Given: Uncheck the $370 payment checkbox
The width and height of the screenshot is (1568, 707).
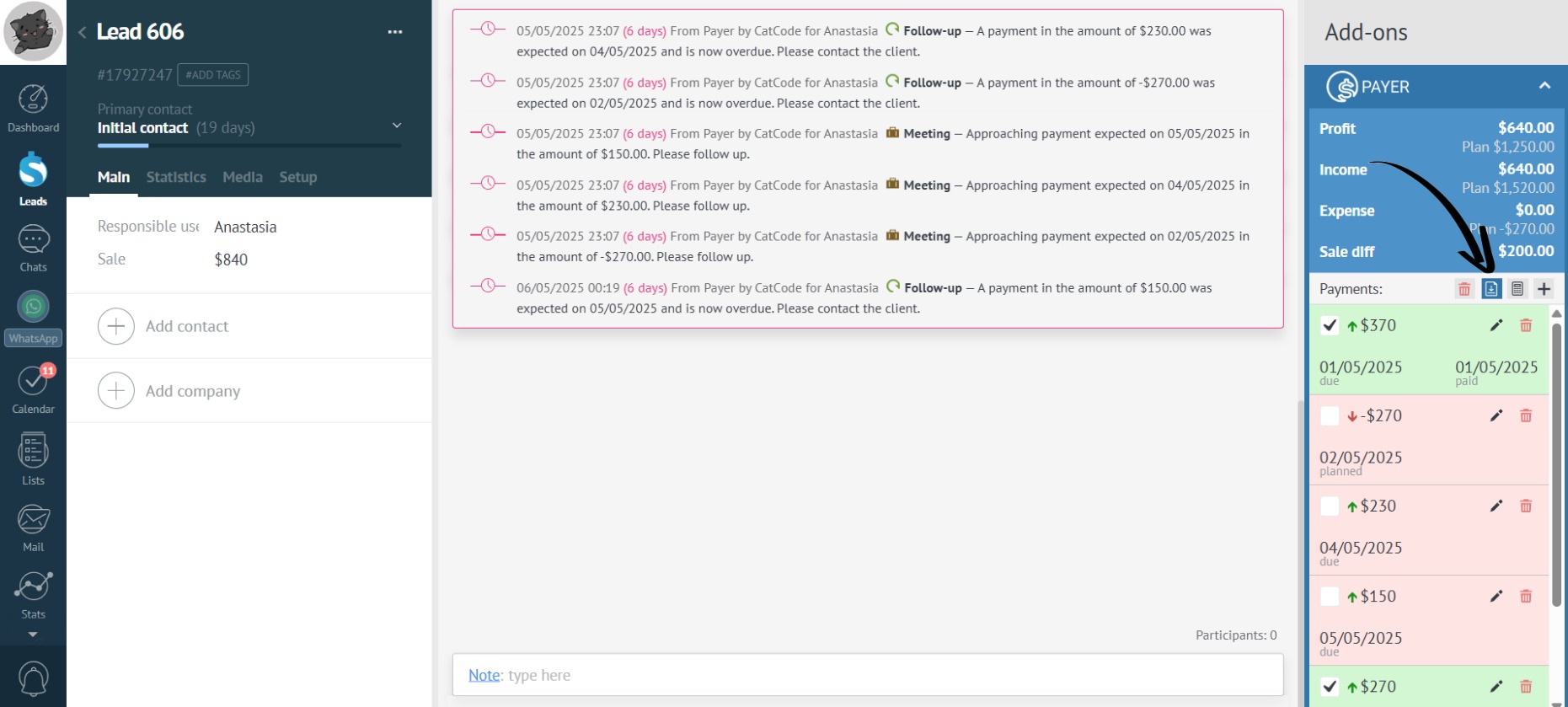Looking at the screenshot, I should [1330, 325].
